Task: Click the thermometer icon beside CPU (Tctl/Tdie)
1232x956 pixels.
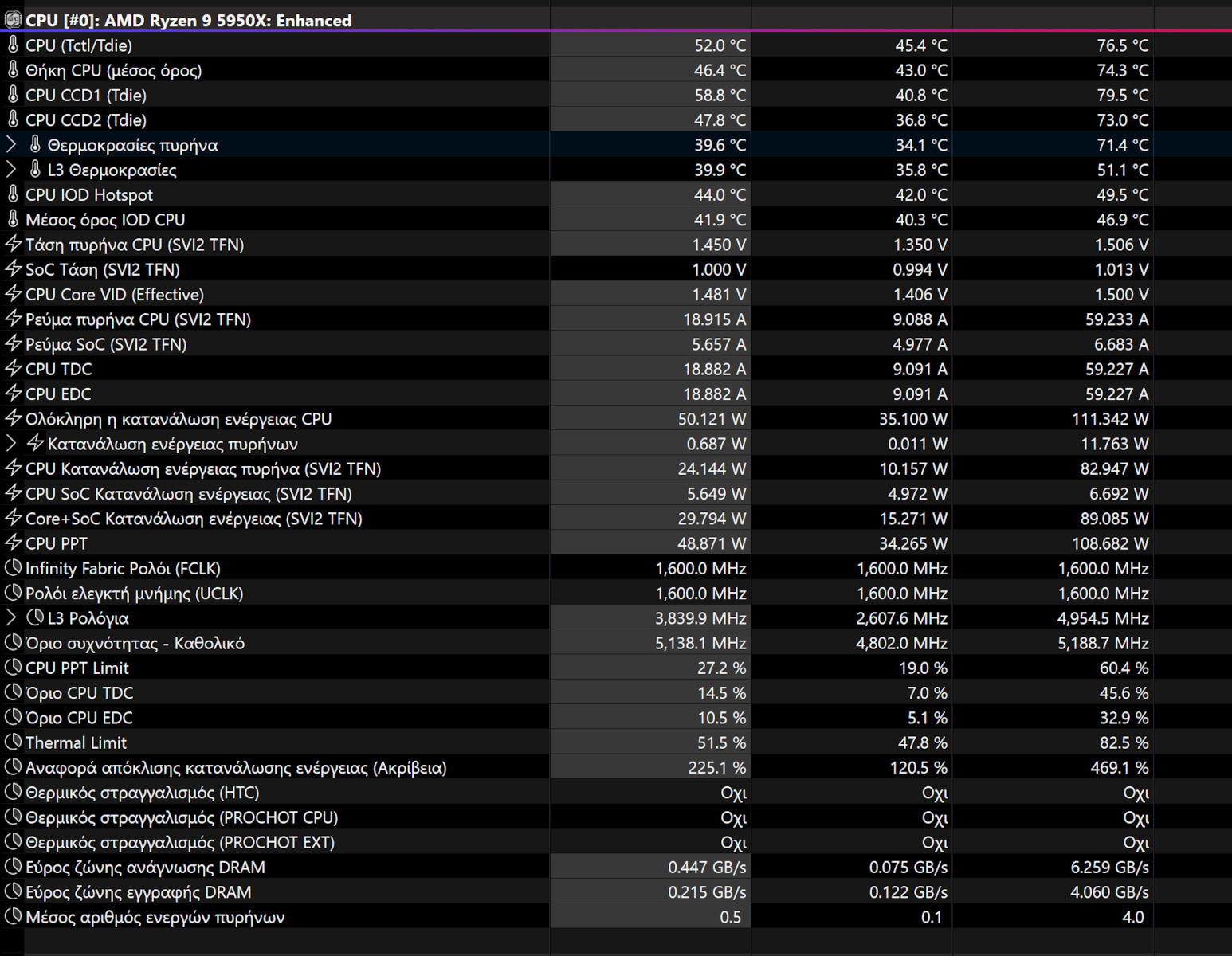Action: click(13, 45)
